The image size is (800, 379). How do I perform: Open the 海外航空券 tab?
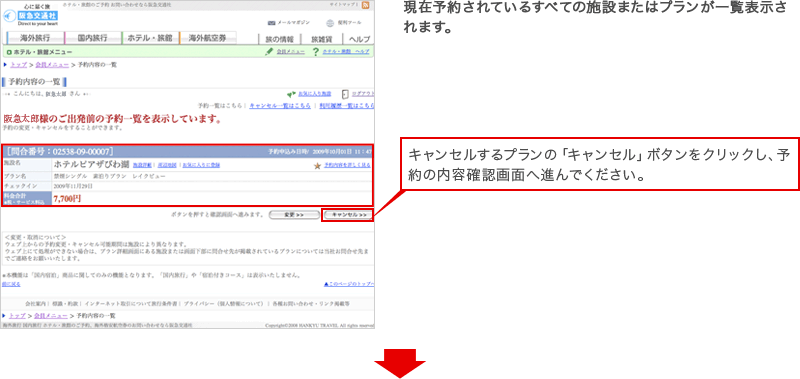[208, 38]
